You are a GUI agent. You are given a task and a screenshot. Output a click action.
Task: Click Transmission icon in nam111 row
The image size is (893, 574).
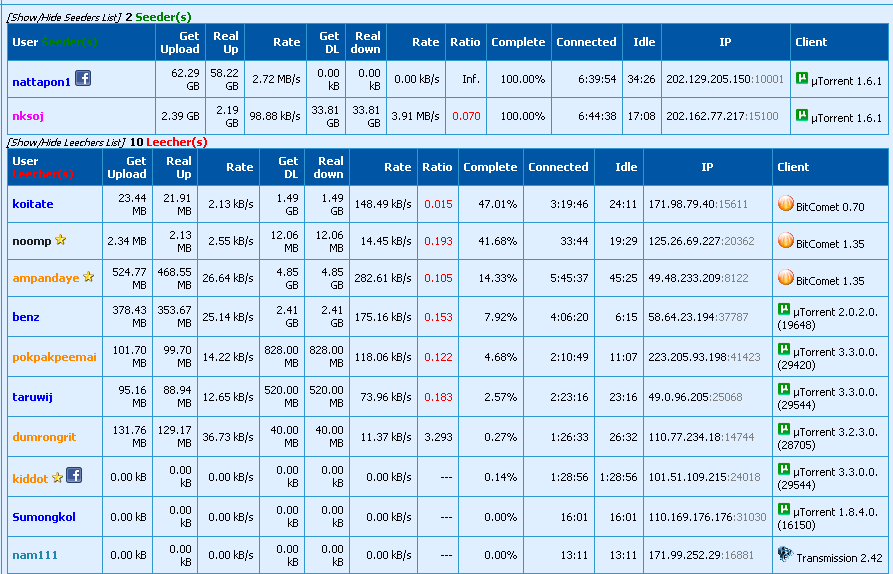pyautogui.click(x=785, y=554)
